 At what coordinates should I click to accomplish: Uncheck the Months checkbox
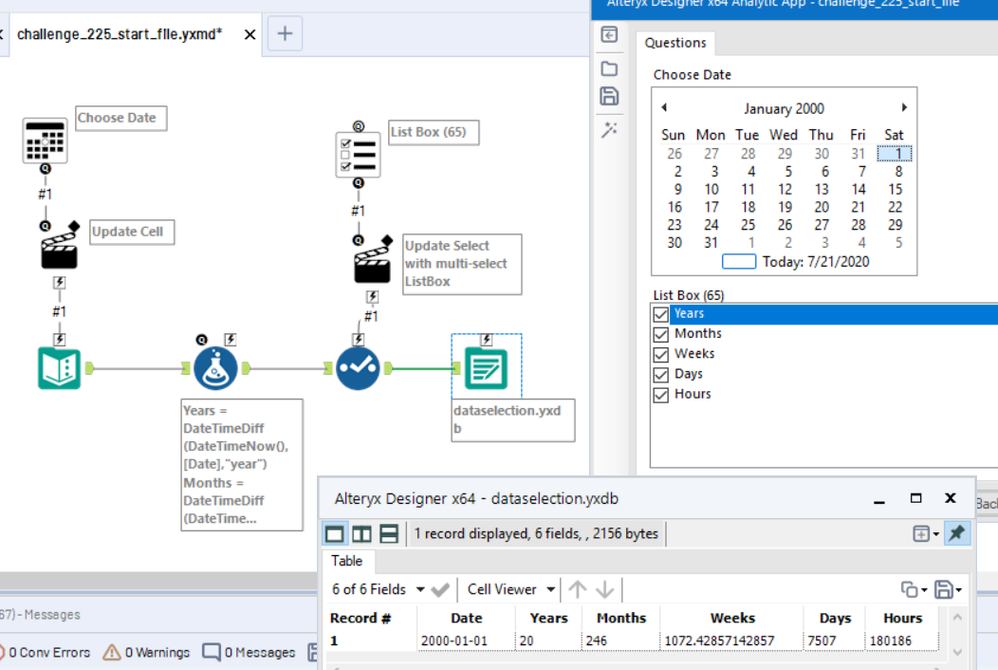point(661,334)
